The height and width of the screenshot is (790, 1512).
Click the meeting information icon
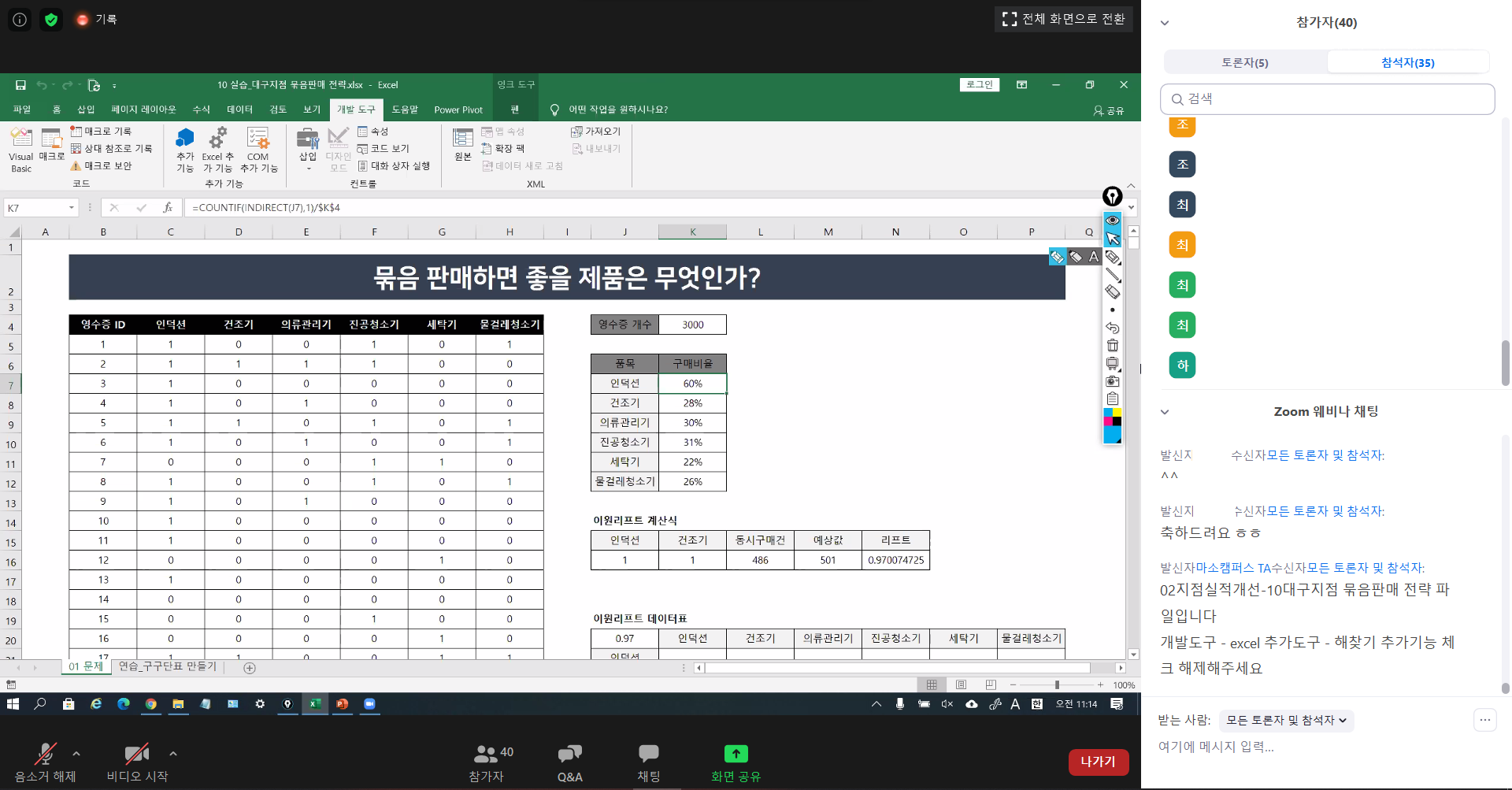[20, 20]
